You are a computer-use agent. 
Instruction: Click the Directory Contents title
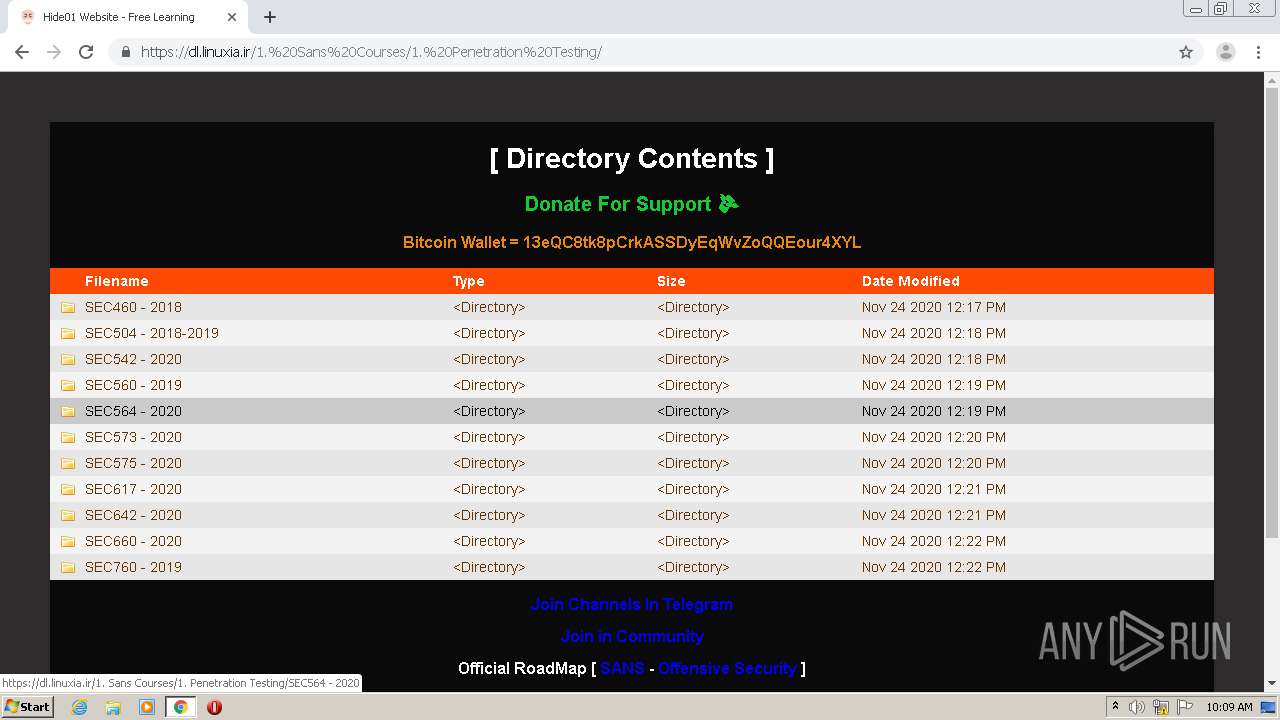tap(632, 159)
